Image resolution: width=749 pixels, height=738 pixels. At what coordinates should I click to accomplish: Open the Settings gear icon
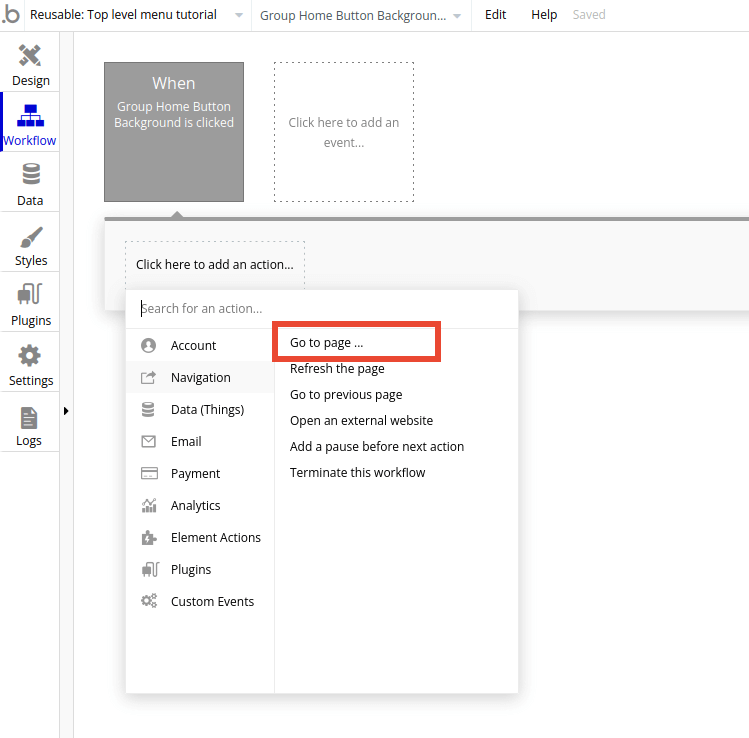[30, 357]
